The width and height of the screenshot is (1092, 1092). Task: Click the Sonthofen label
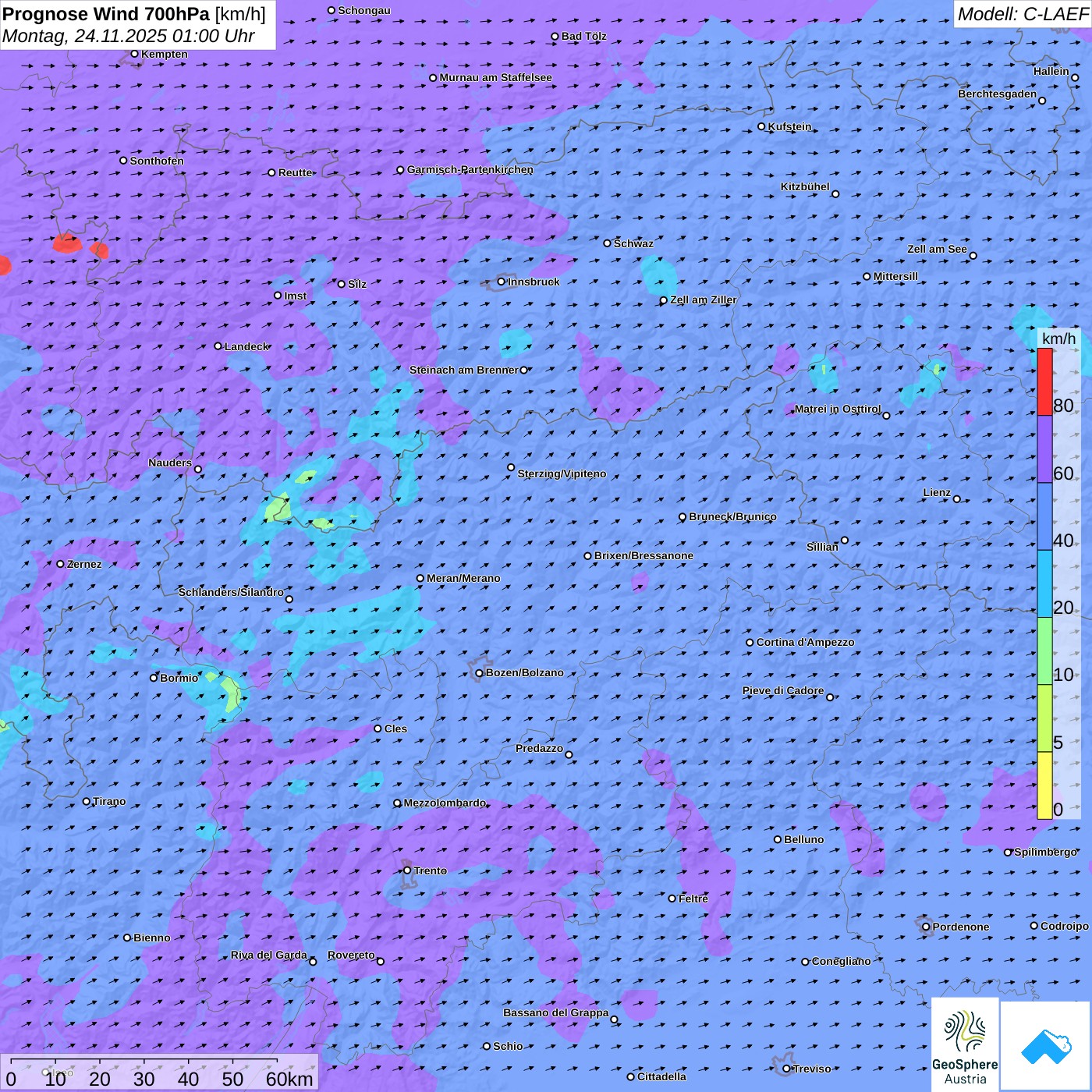point(157,161)
